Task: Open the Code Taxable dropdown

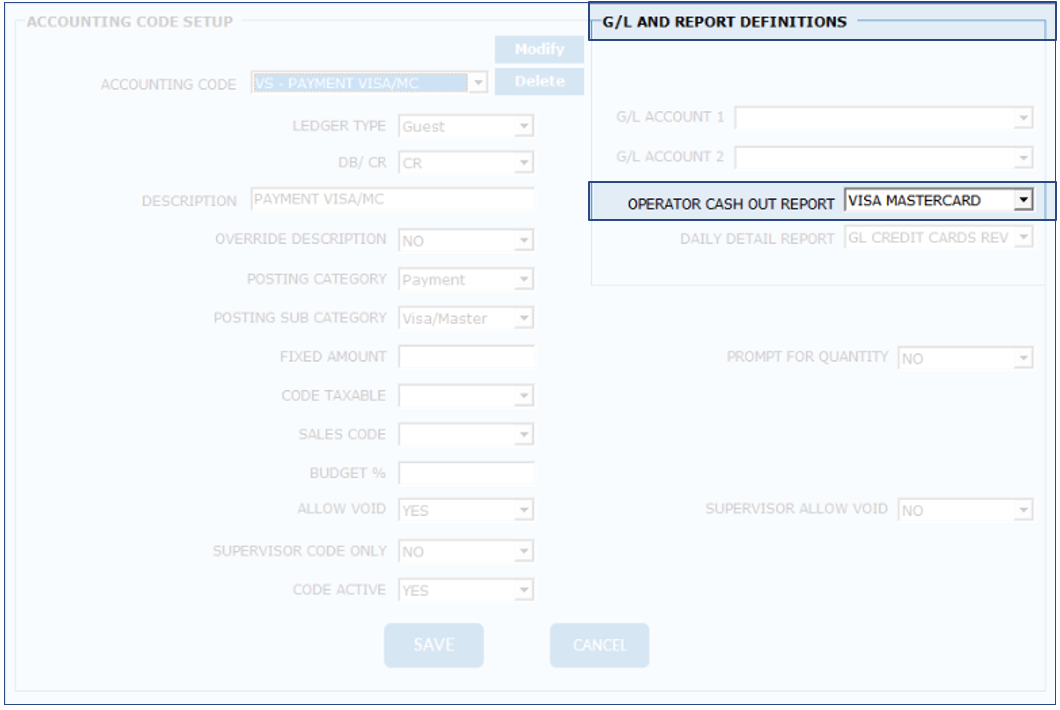Action: [524, 397]
